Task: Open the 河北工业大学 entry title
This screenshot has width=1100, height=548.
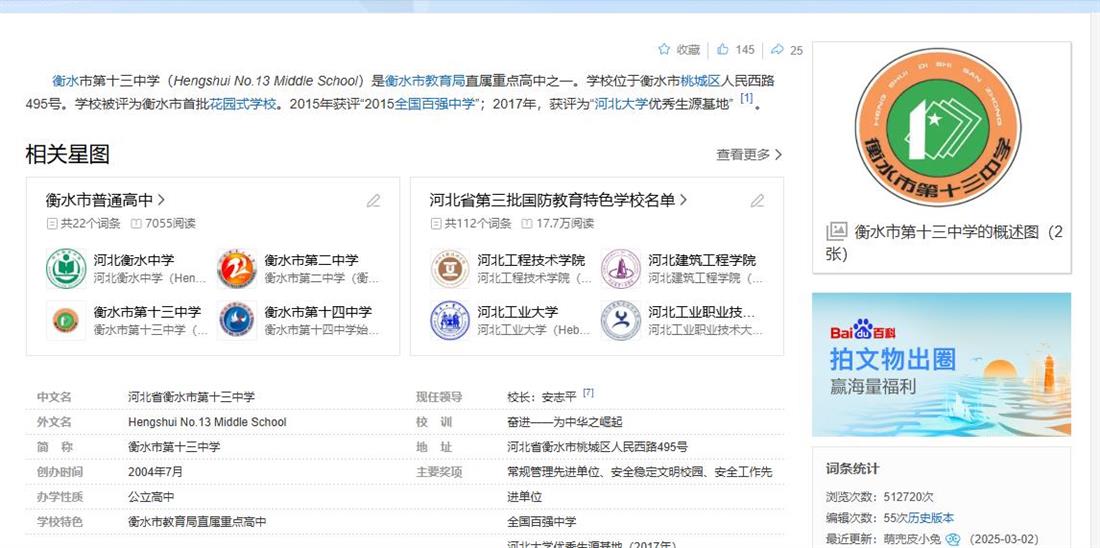Action: point(518,312)
